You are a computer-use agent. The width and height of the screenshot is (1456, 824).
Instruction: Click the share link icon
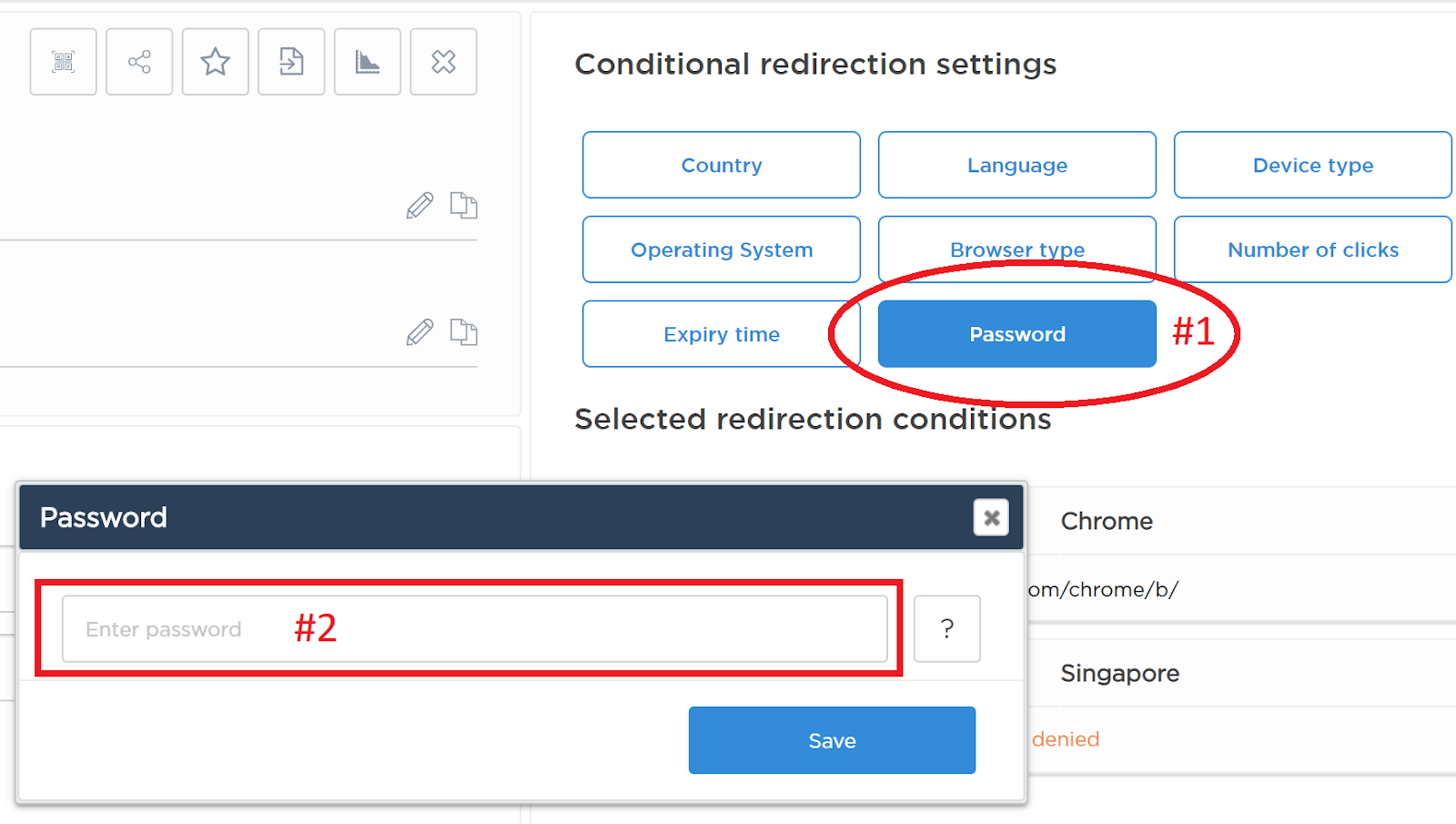[139, 62]
